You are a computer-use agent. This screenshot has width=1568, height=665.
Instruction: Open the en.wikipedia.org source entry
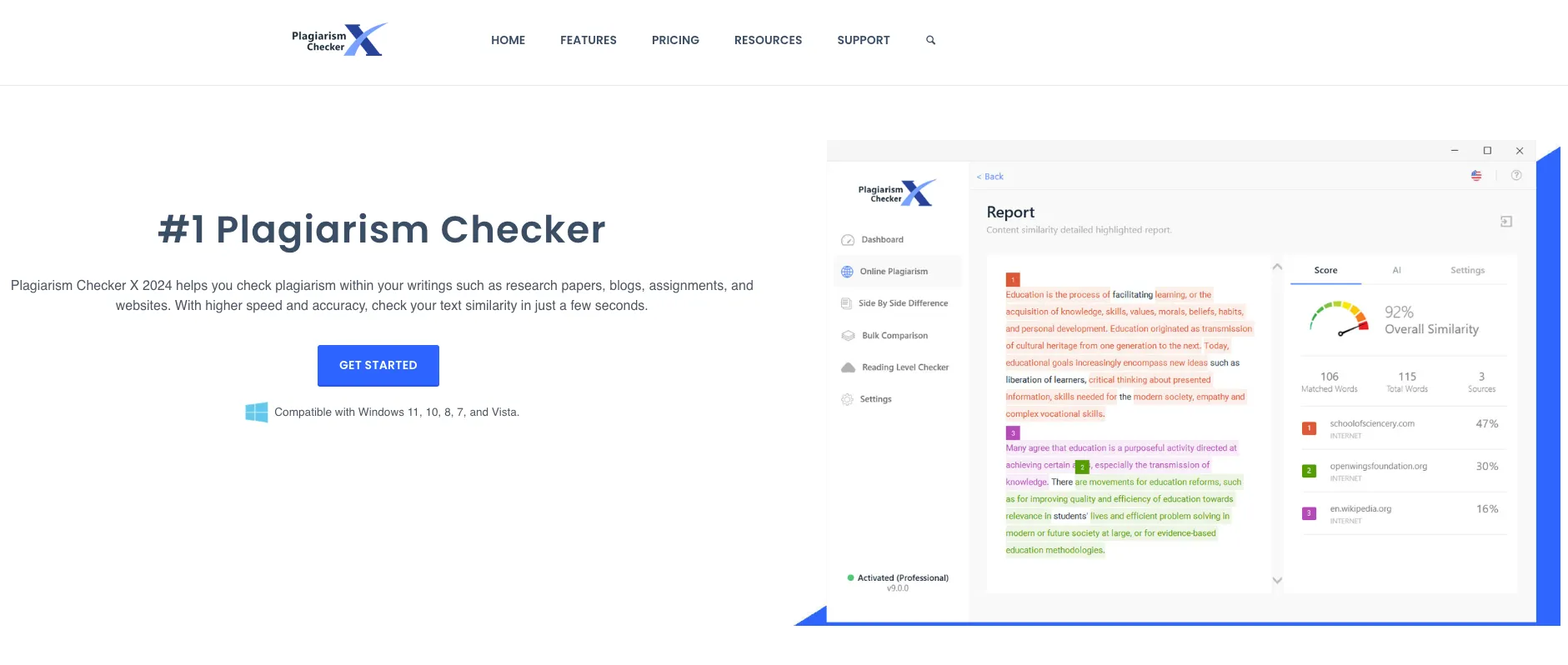pyautogui.click(x=1404, y=513)
